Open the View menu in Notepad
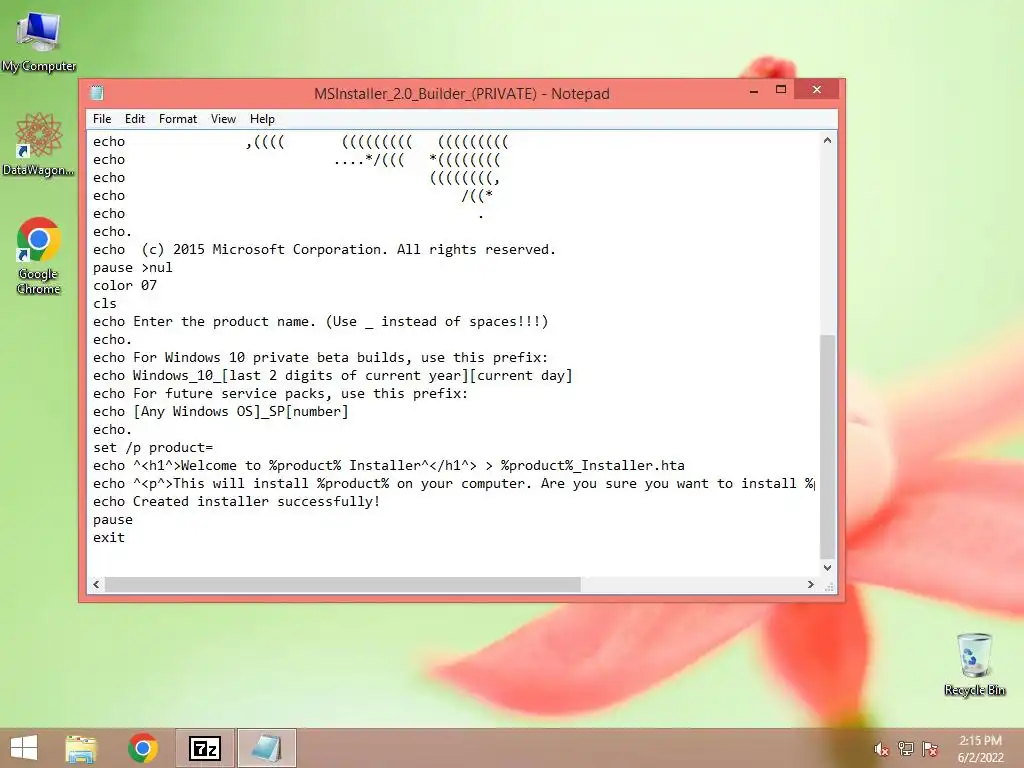 223,119
